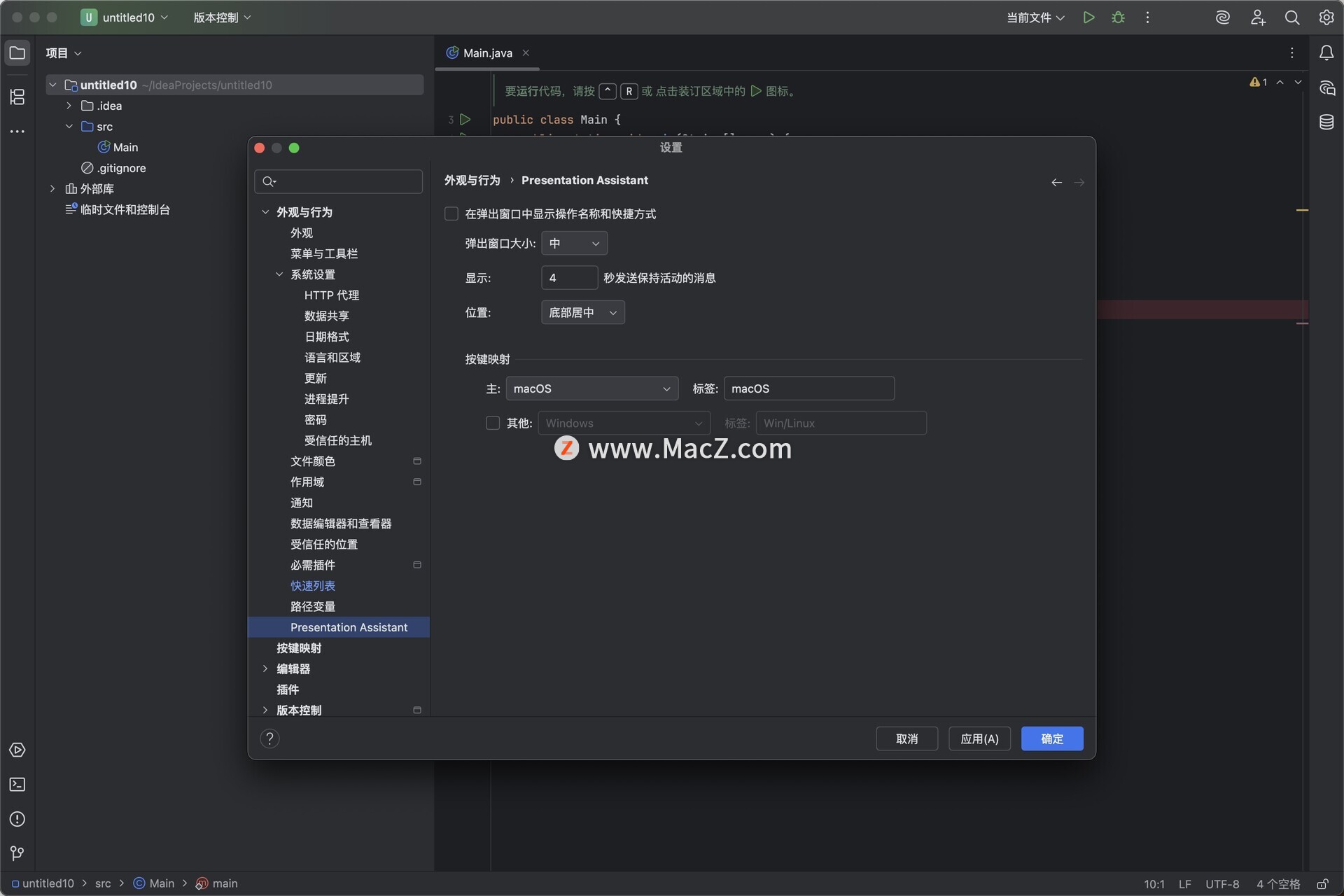Start debugging with the bug icon

(x=1118, y=17)
